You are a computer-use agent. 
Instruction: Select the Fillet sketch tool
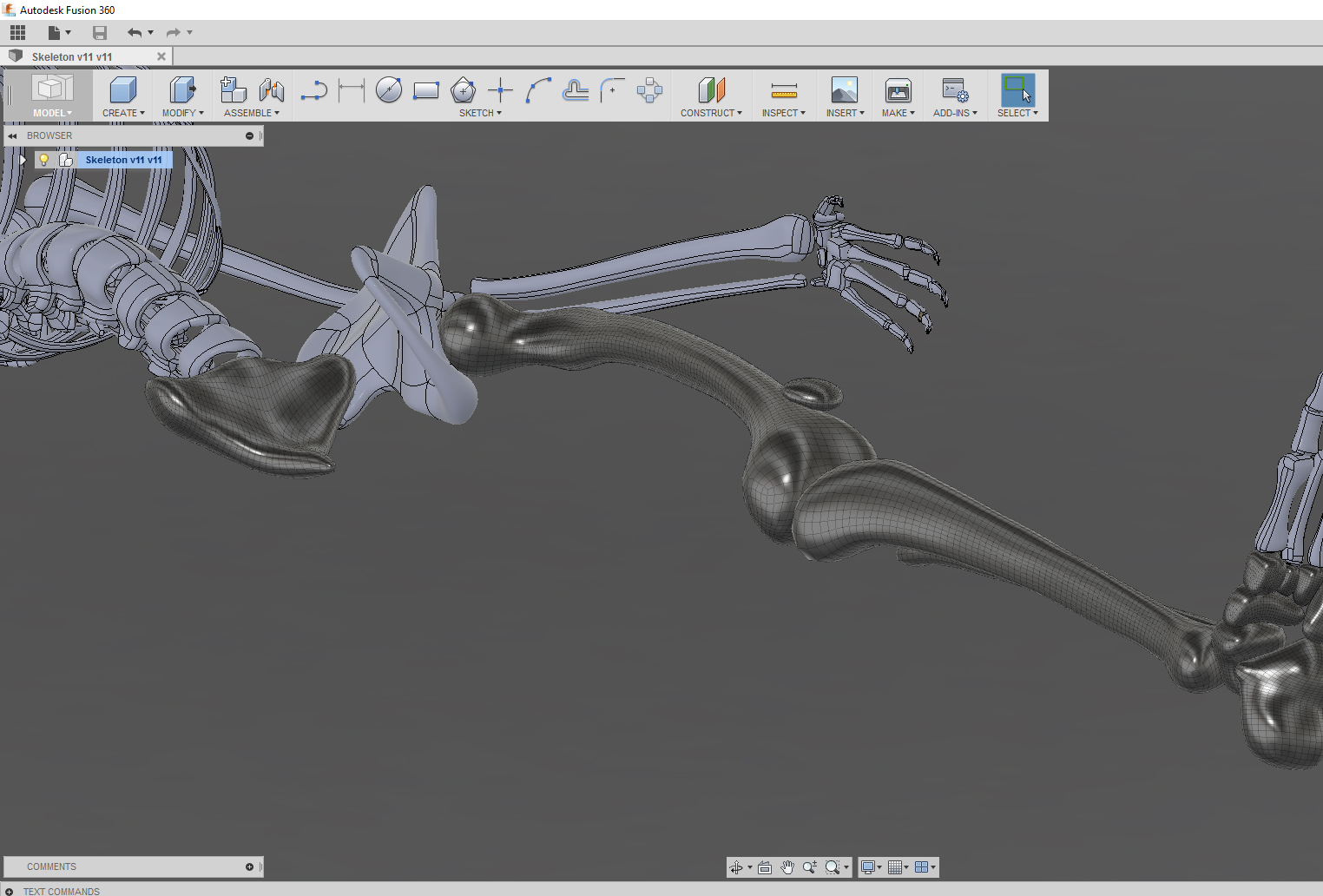pyautogui.click(x=612, y=90)
